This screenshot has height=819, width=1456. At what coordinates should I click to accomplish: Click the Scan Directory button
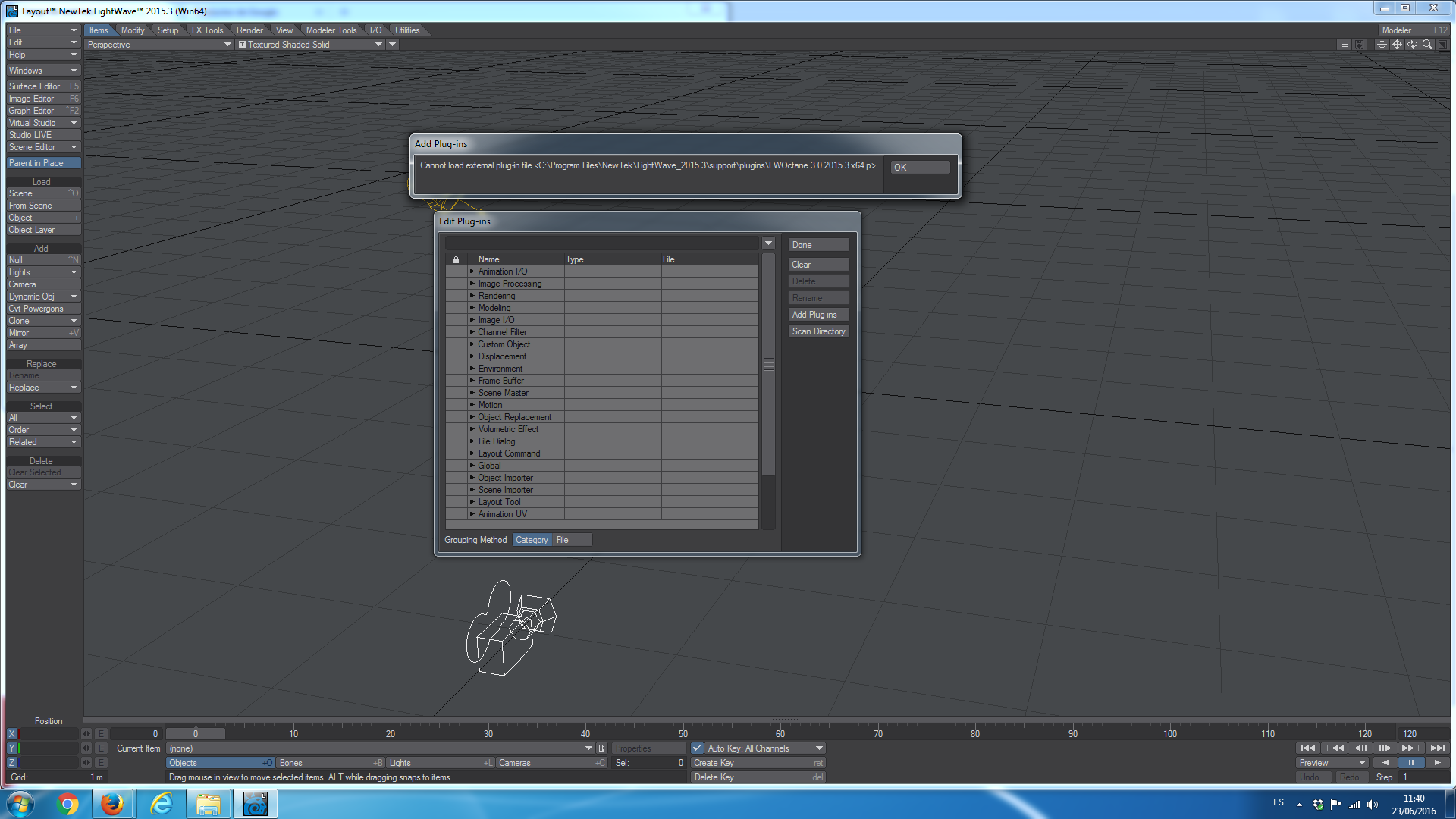click(818, 331)
